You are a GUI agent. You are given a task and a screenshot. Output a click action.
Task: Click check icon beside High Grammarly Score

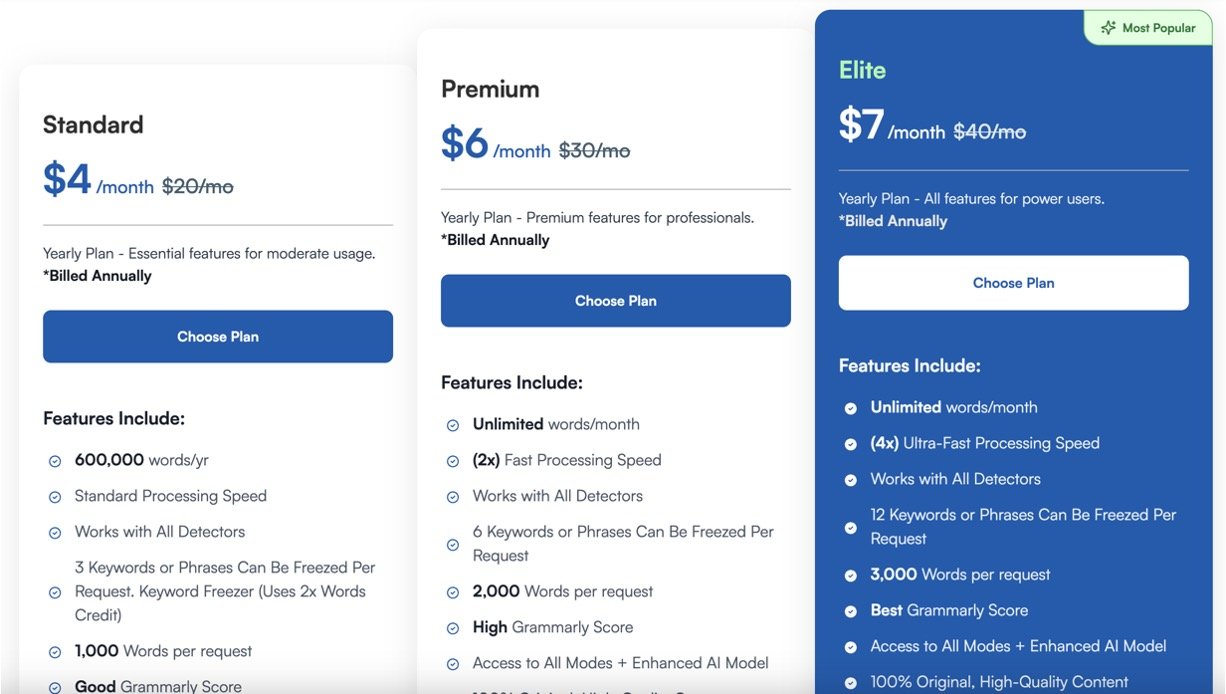(x=453, y=628)
